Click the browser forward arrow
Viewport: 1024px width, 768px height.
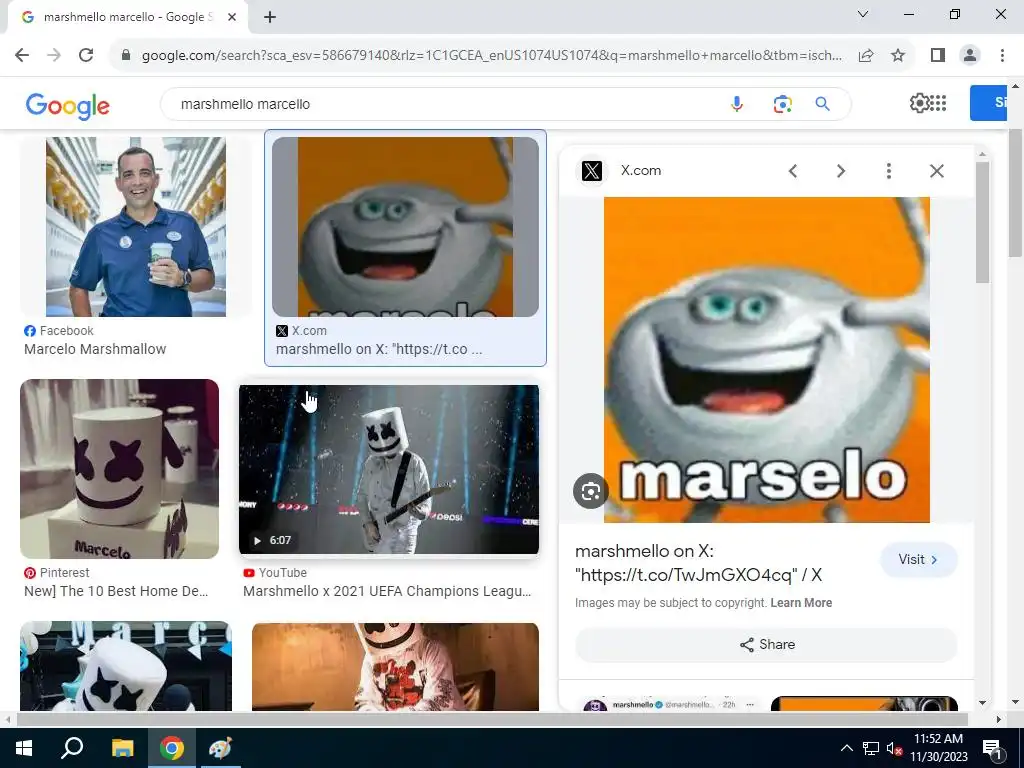click(x=54, y=56)
